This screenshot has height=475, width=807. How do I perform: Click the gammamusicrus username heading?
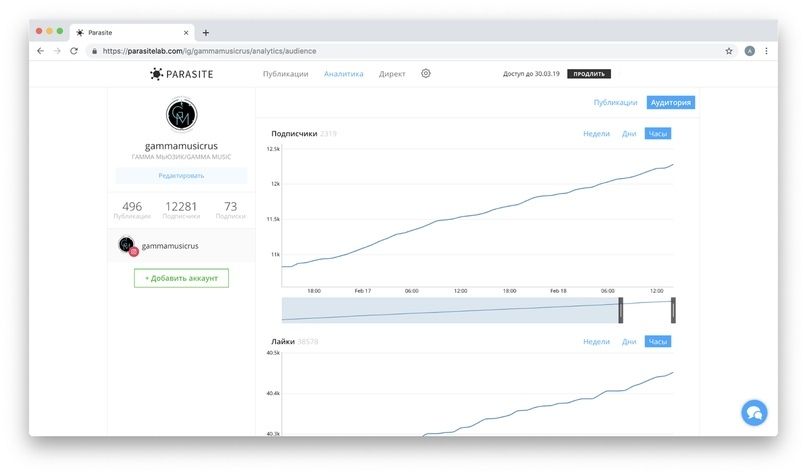click(181, 146)
